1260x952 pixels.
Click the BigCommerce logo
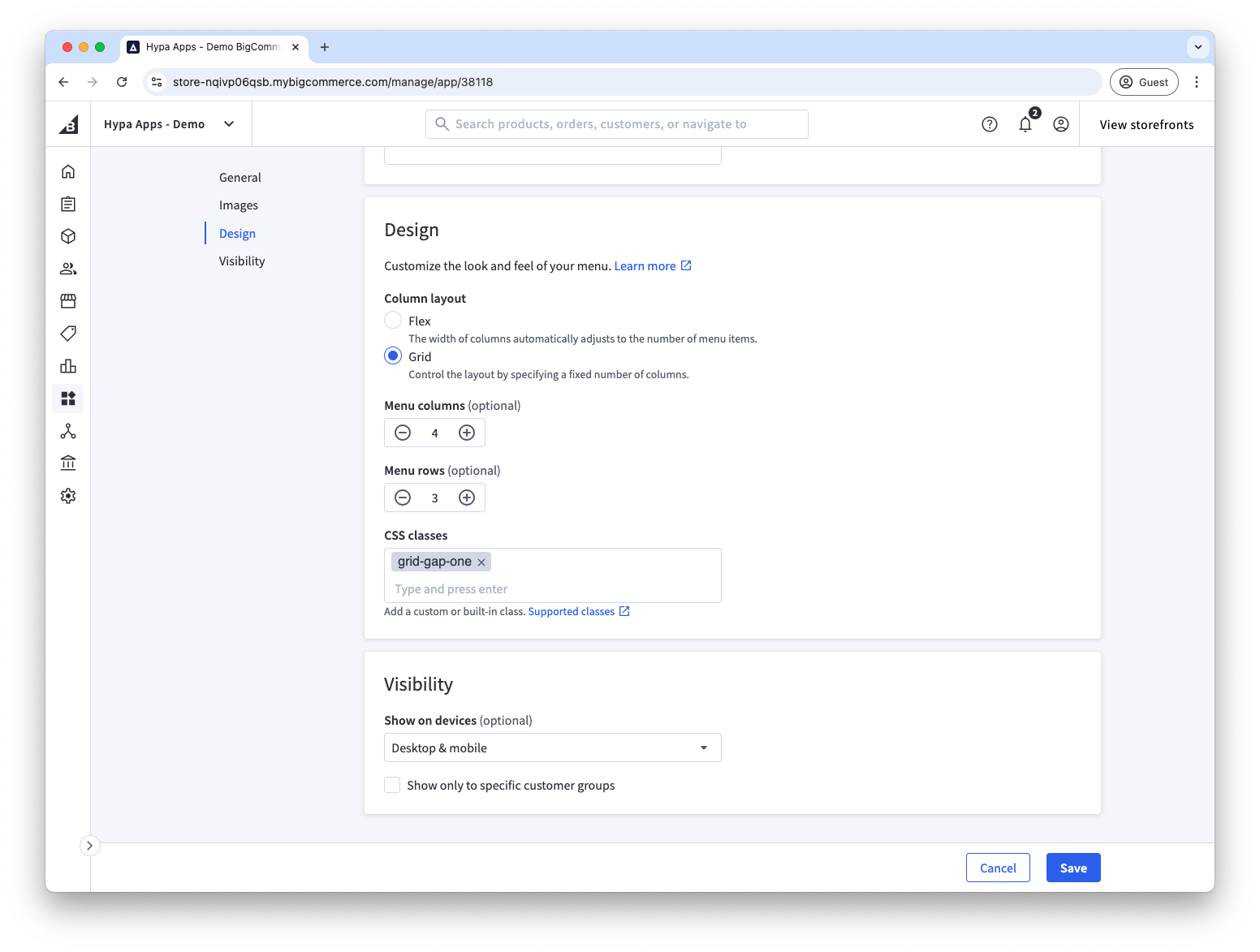68,124
